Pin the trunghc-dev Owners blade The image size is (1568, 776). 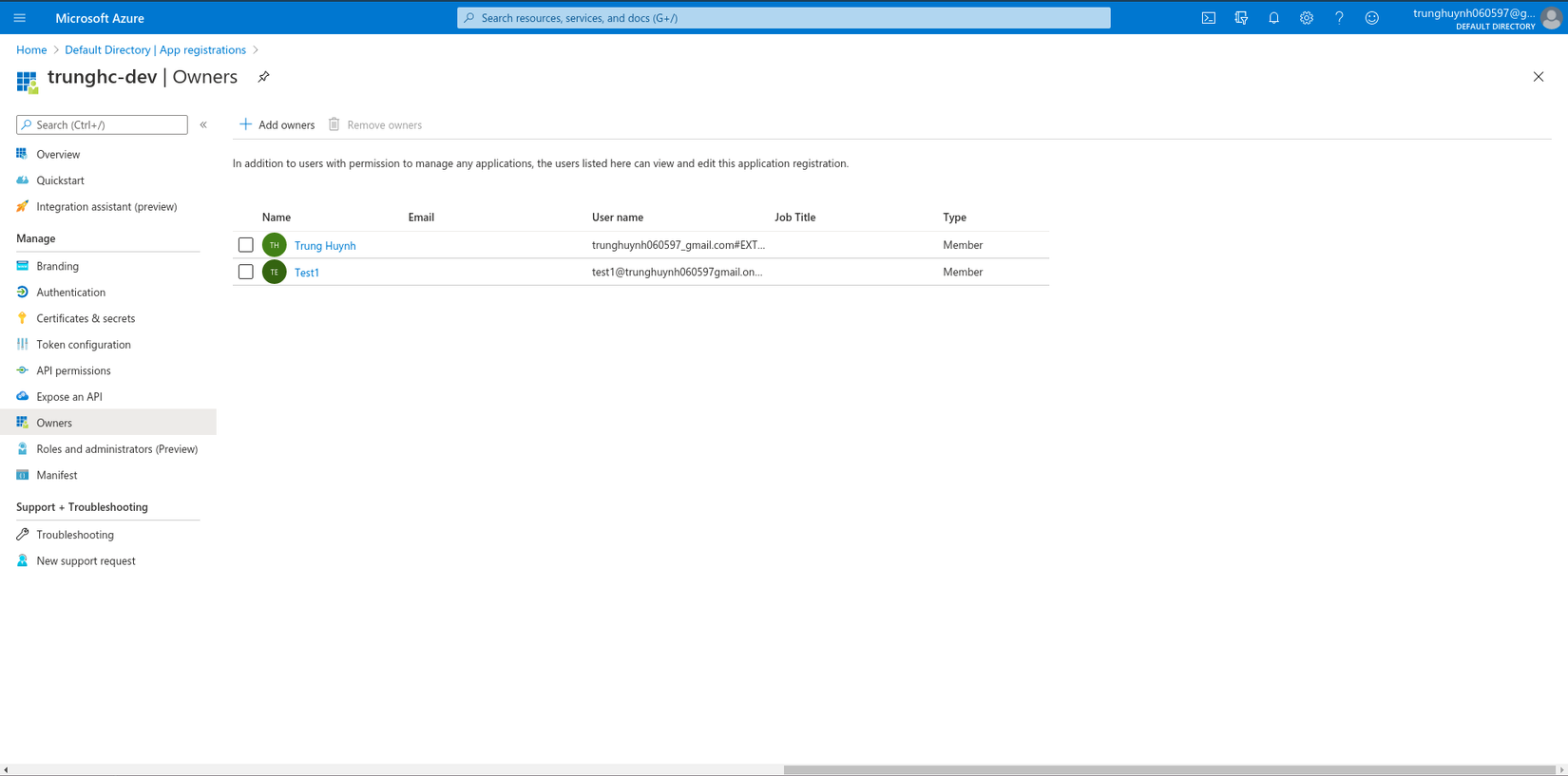point(264,77)
